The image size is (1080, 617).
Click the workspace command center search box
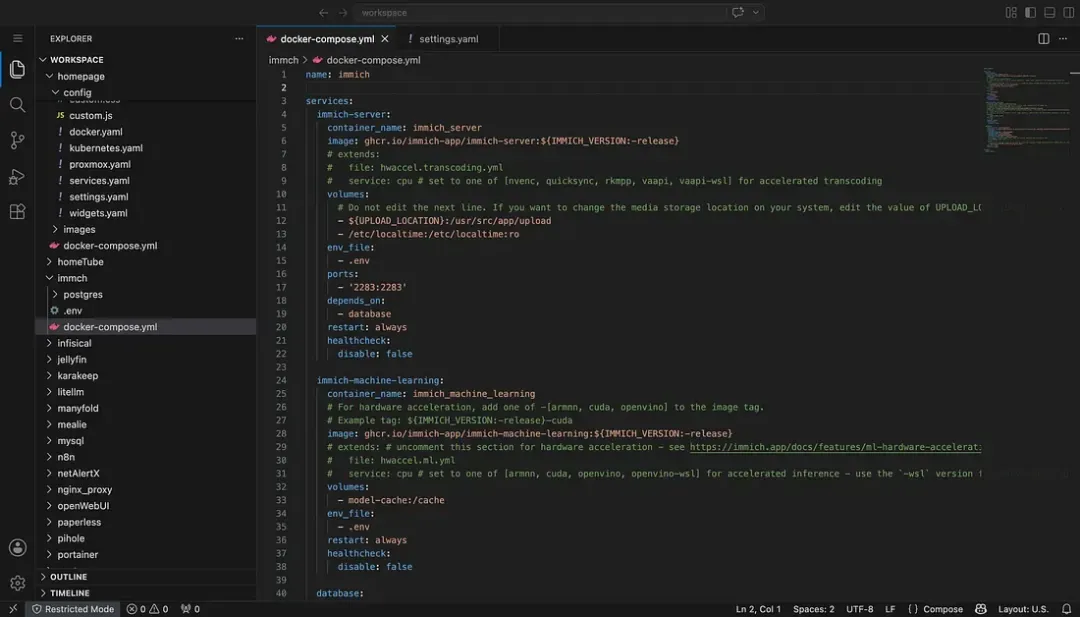coord(539,12)
